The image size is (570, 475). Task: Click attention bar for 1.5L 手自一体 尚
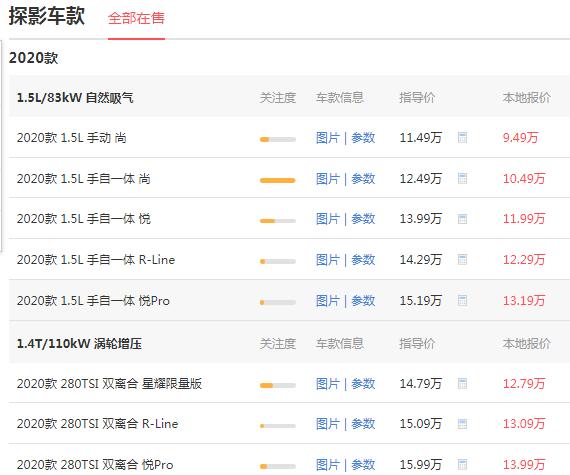click(278, 180)
